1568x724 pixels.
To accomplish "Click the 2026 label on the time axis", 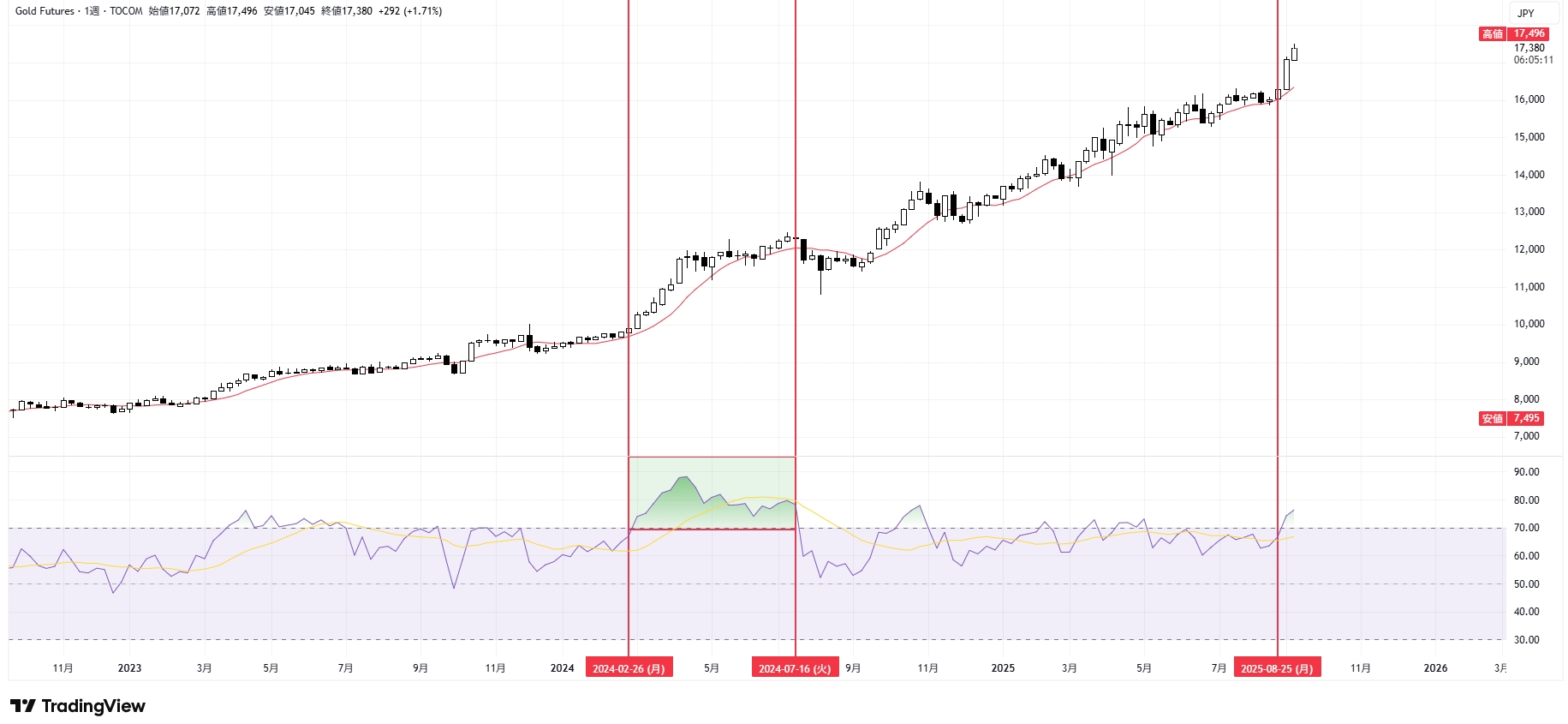I will [1435, 668].
